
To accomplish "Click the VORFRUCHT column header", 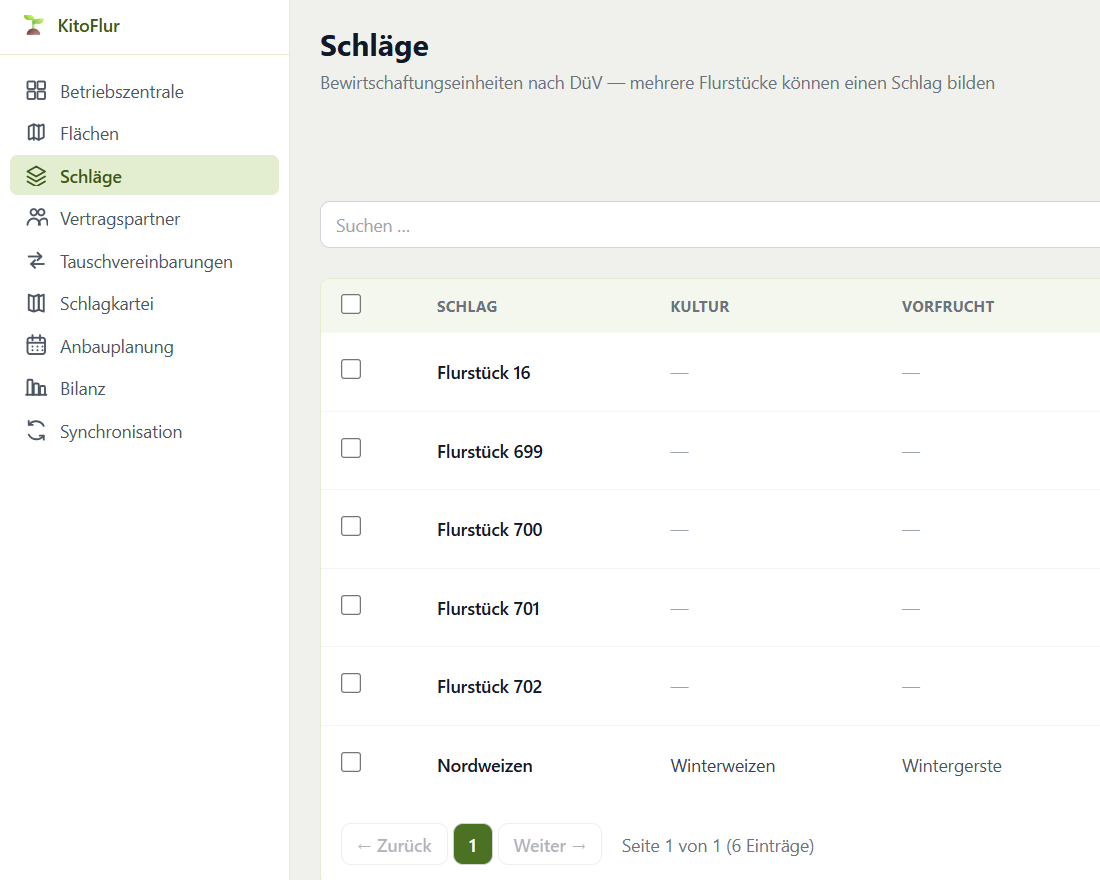I will coord(948,307).
